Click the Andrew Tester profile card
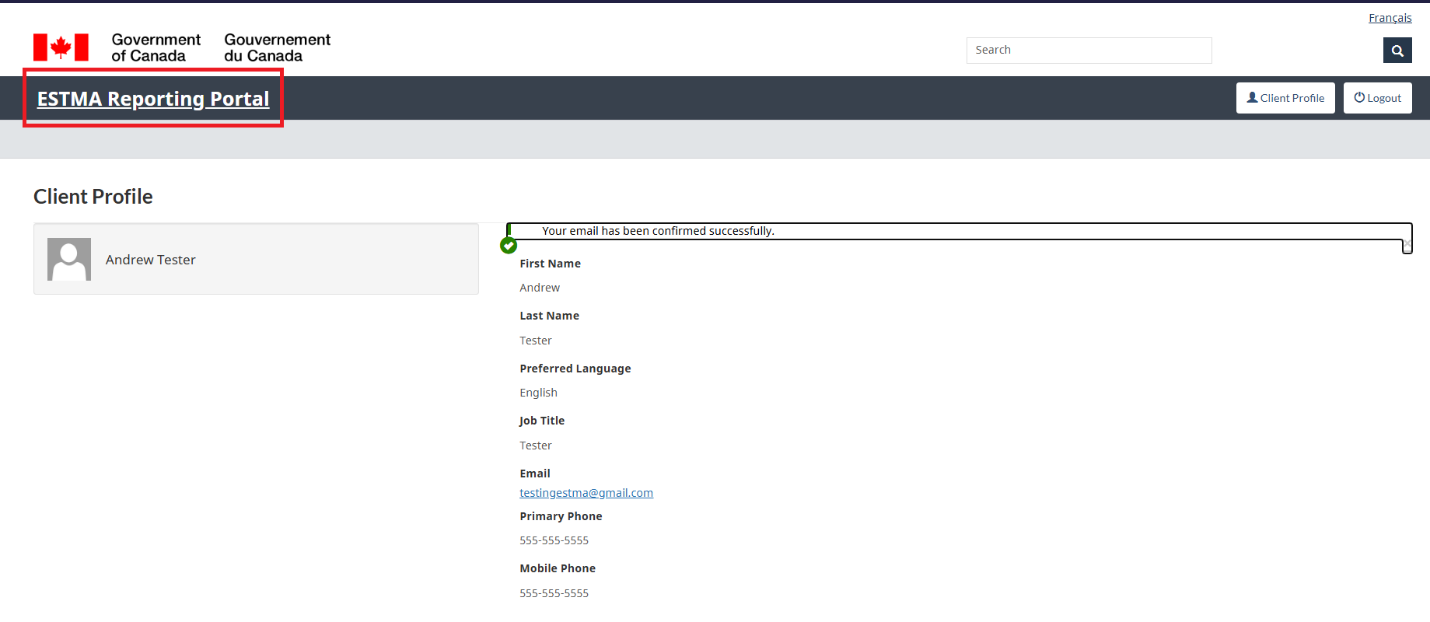 pos(255,258)
